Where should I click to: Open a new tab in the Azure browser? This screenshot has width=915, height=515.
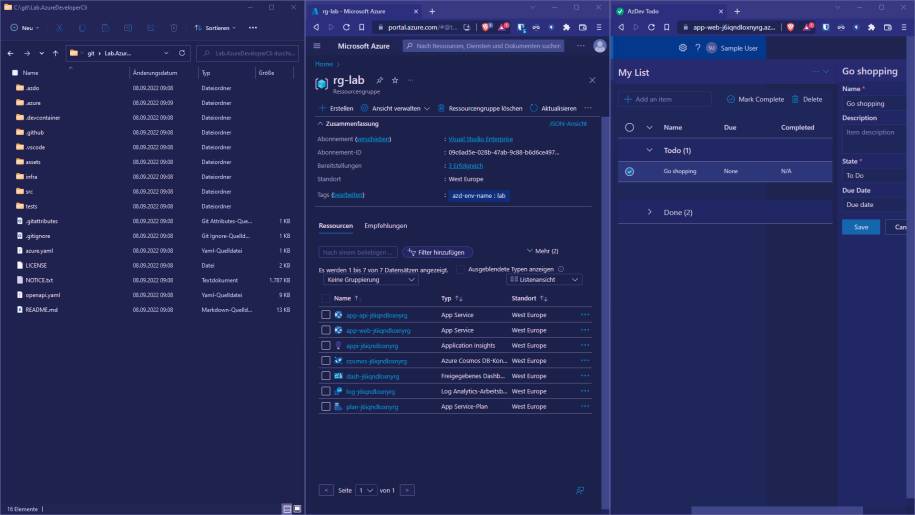coord(432,11)
